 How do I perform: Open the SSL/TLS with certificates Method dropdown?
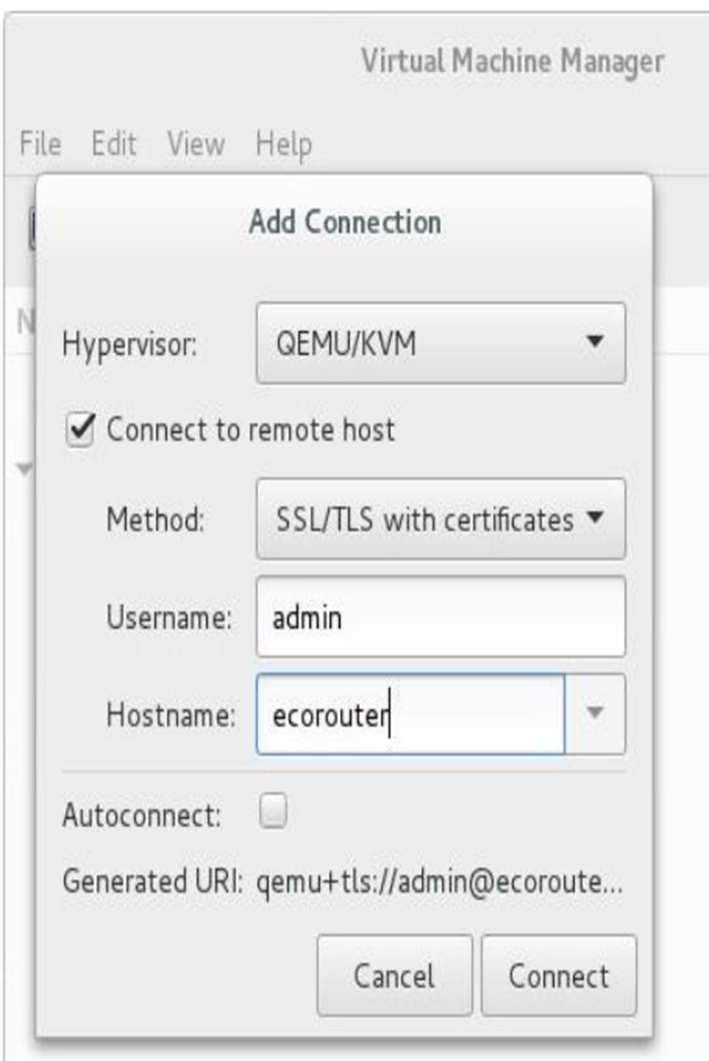(x=440, y=519)
